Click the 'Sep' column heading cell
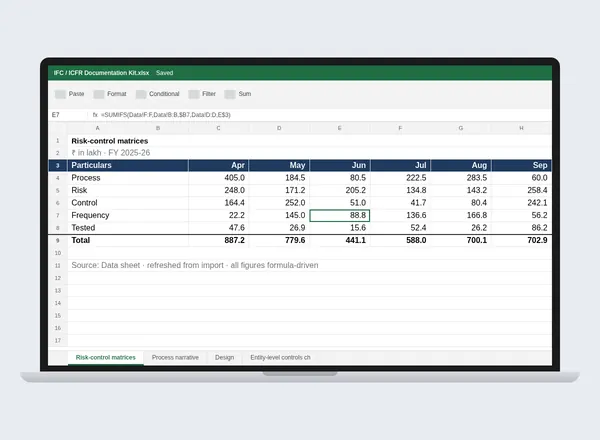This screenshot has width=600, height=440. click(521, 165)
